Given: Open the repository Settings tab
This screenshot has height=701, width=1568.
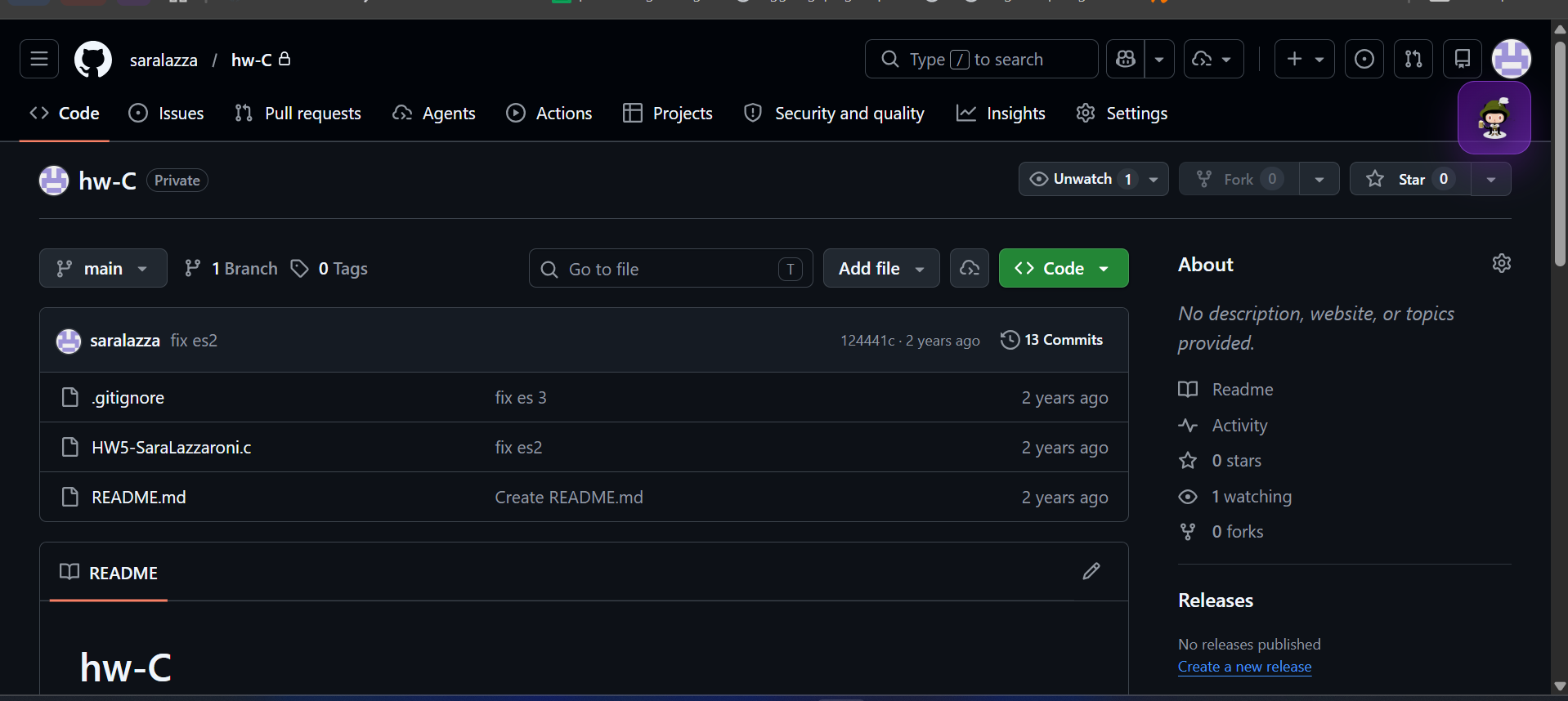Looking at the screenshot, I should pyautogui.click(x=1122, y=114).
